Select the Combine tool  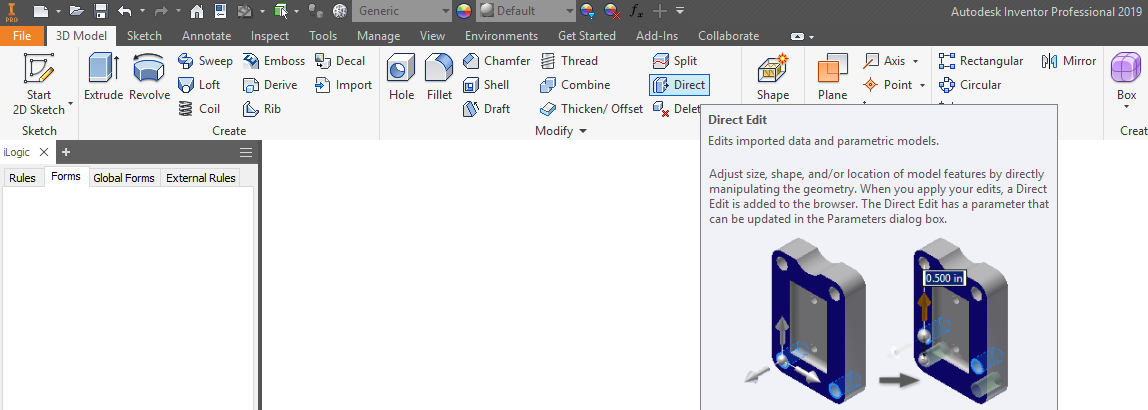coord(575,85)
